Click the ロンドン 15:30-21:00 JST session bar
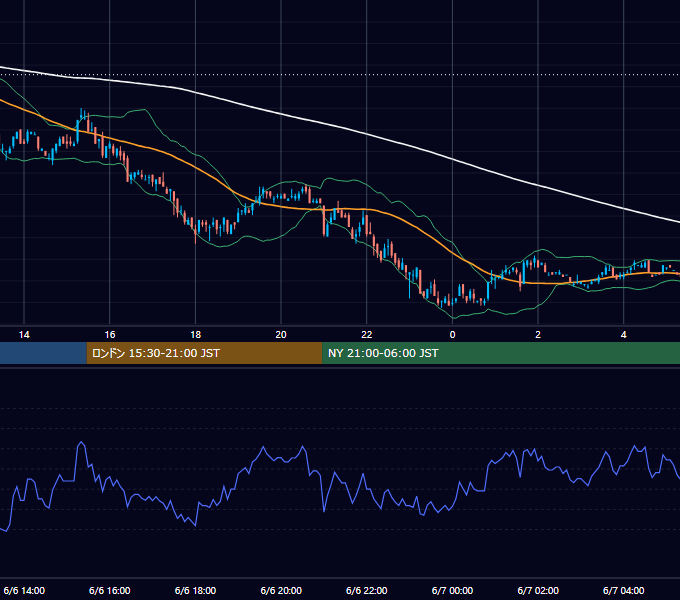 (204, 353)
